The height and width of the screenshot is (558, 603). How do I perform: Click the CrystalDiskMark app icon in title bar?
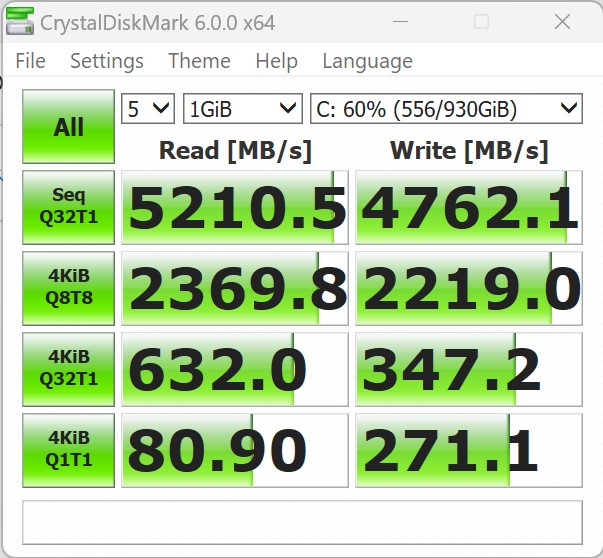[x=20, y=22]
